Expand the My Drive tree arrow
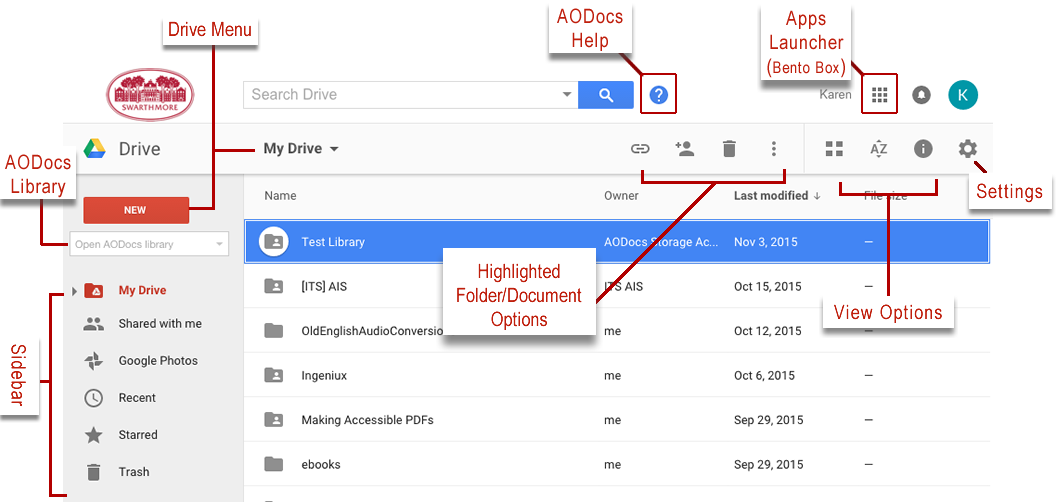Image resolution: width=1056 pixels, height=502 pixels. point(74,291)
